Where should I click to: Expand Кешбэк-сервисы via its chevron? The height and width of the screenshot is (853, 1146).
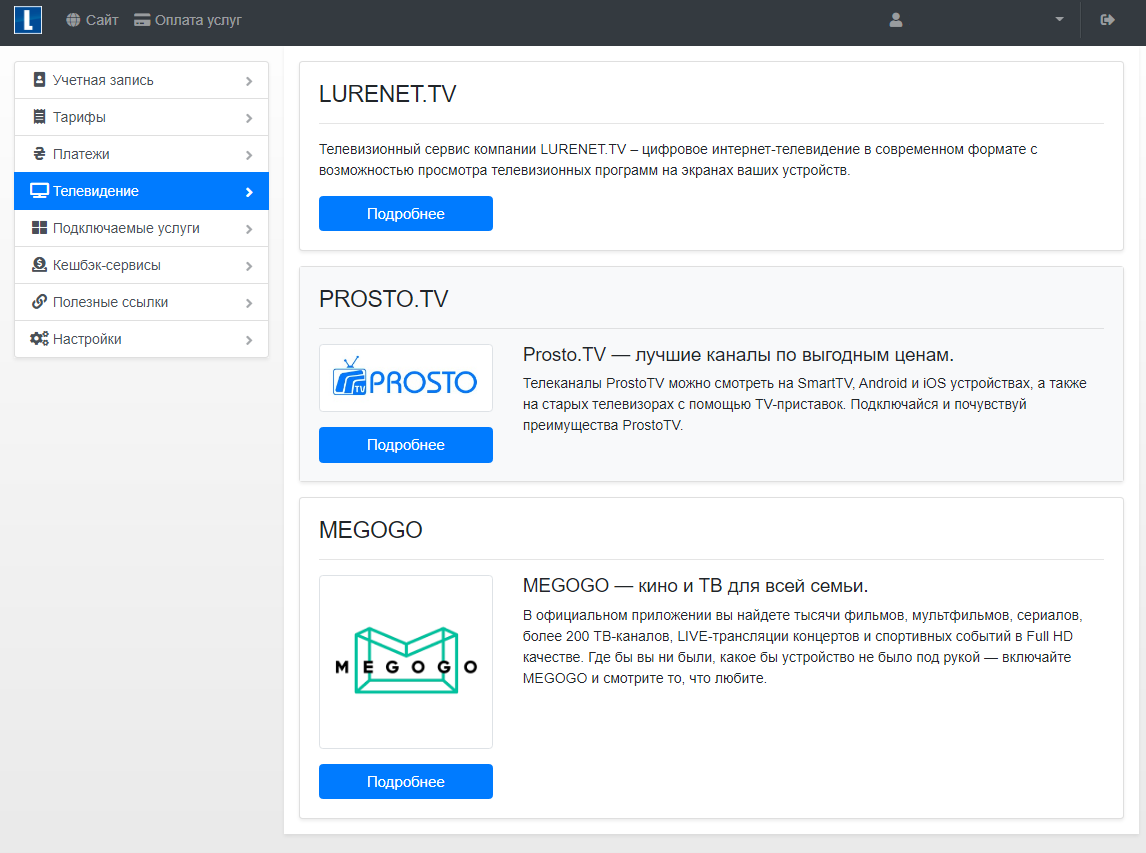pos(249,266)
